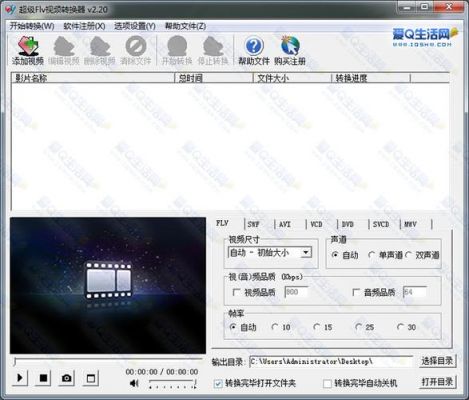Image resolution: width=469 pixels, height=400 pixels.
Task: Click the Select Directory (选择目录) button
Action: click(437, 361)
